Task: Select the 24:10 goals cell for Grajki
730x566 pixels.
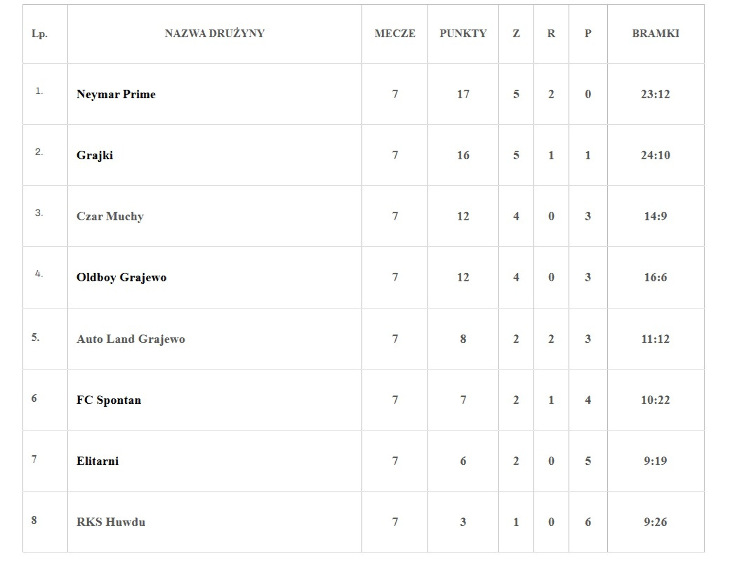Action: pyautogui.click(x=655, y=155)
